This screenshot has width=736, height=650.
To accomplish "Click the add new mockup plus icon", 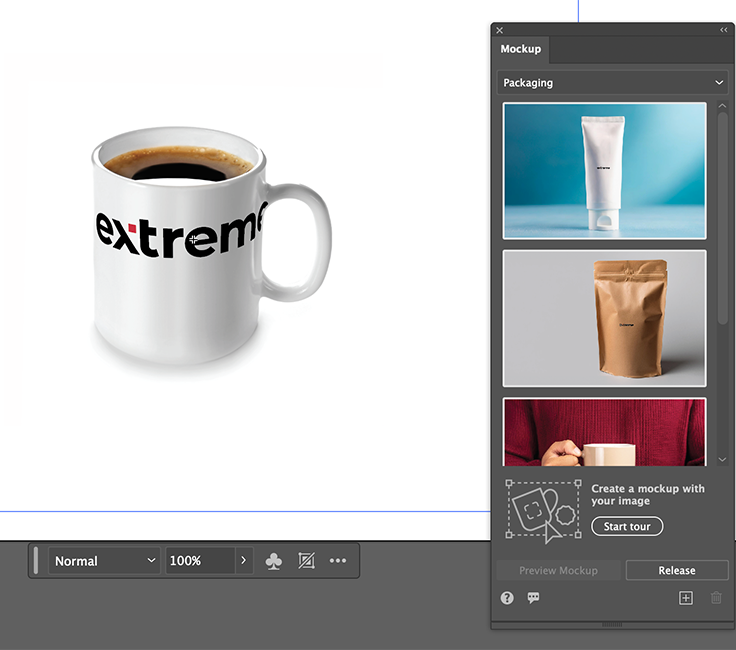I will (685, 598).
